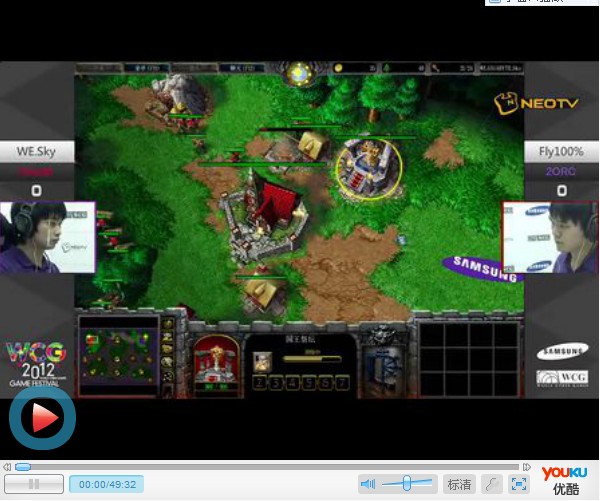Click the food supply icon in top bar
This screenshot has height=501, width=600.
435,68
